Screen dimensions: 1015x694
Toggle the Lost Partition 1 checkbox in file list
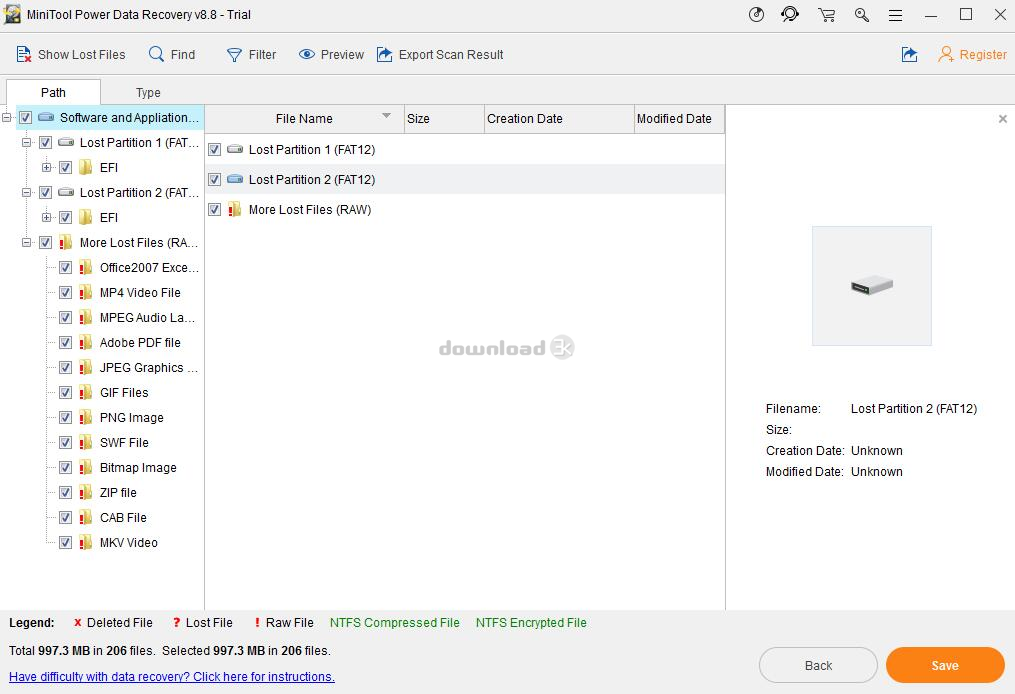click(214, 150)
